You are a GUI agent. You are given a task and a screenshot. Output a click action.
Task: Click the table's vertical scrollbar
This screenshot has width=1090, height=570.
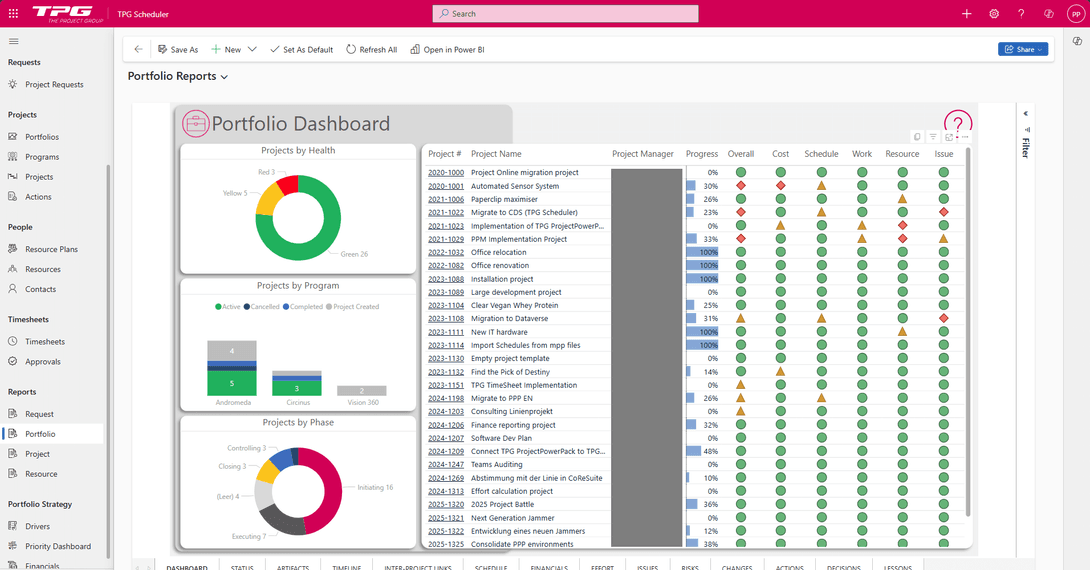tap(968, 332)
